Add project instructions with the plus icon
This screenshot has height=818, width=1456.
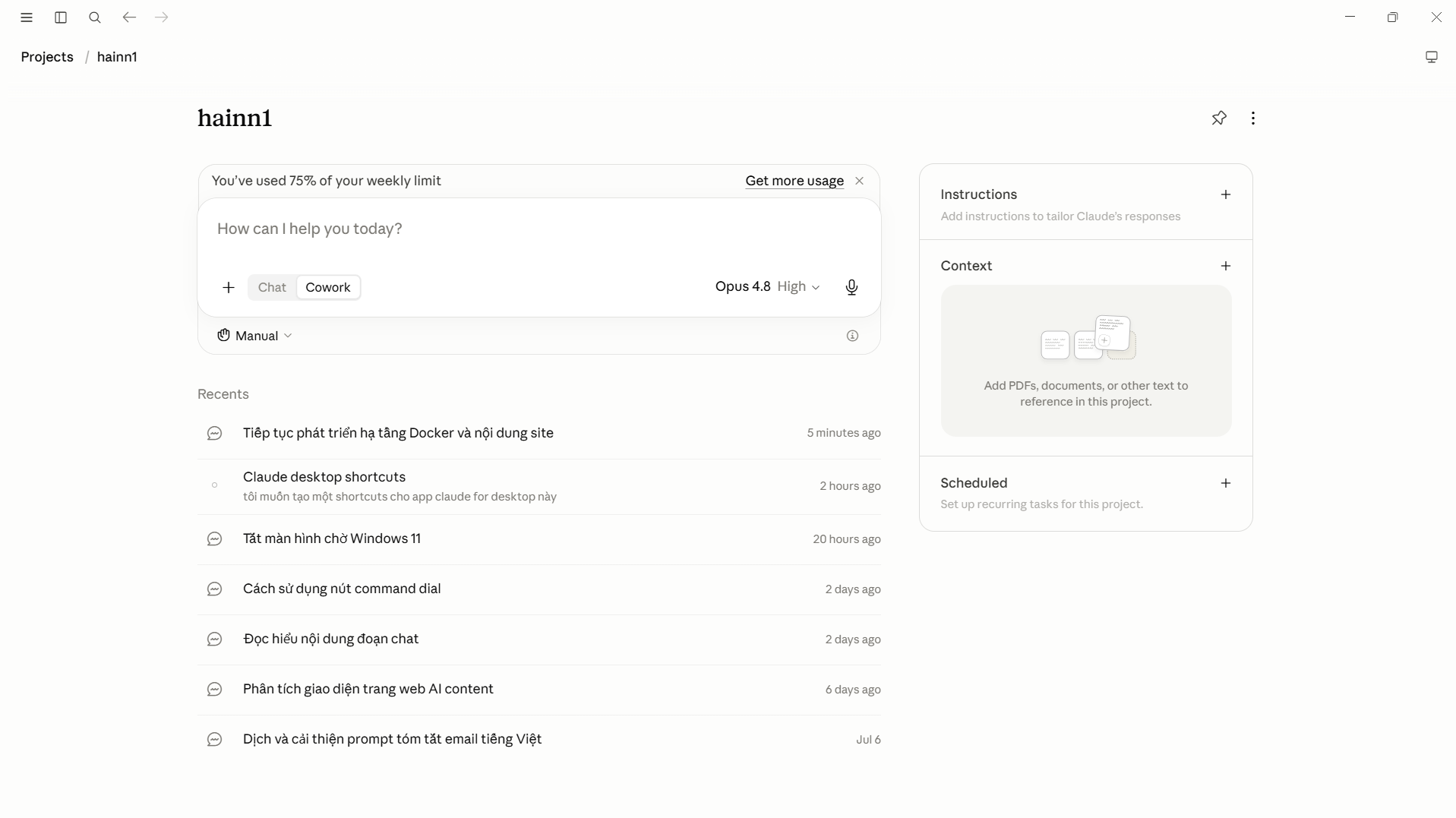(x=1226, y=194)
